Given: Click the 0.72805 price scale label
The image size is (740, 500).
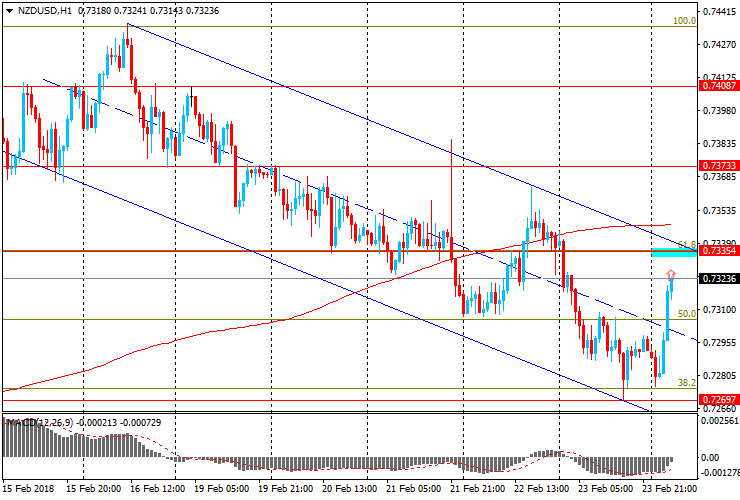Looking at the screenshot, I should pyautogui.click(x=720, y=376).
